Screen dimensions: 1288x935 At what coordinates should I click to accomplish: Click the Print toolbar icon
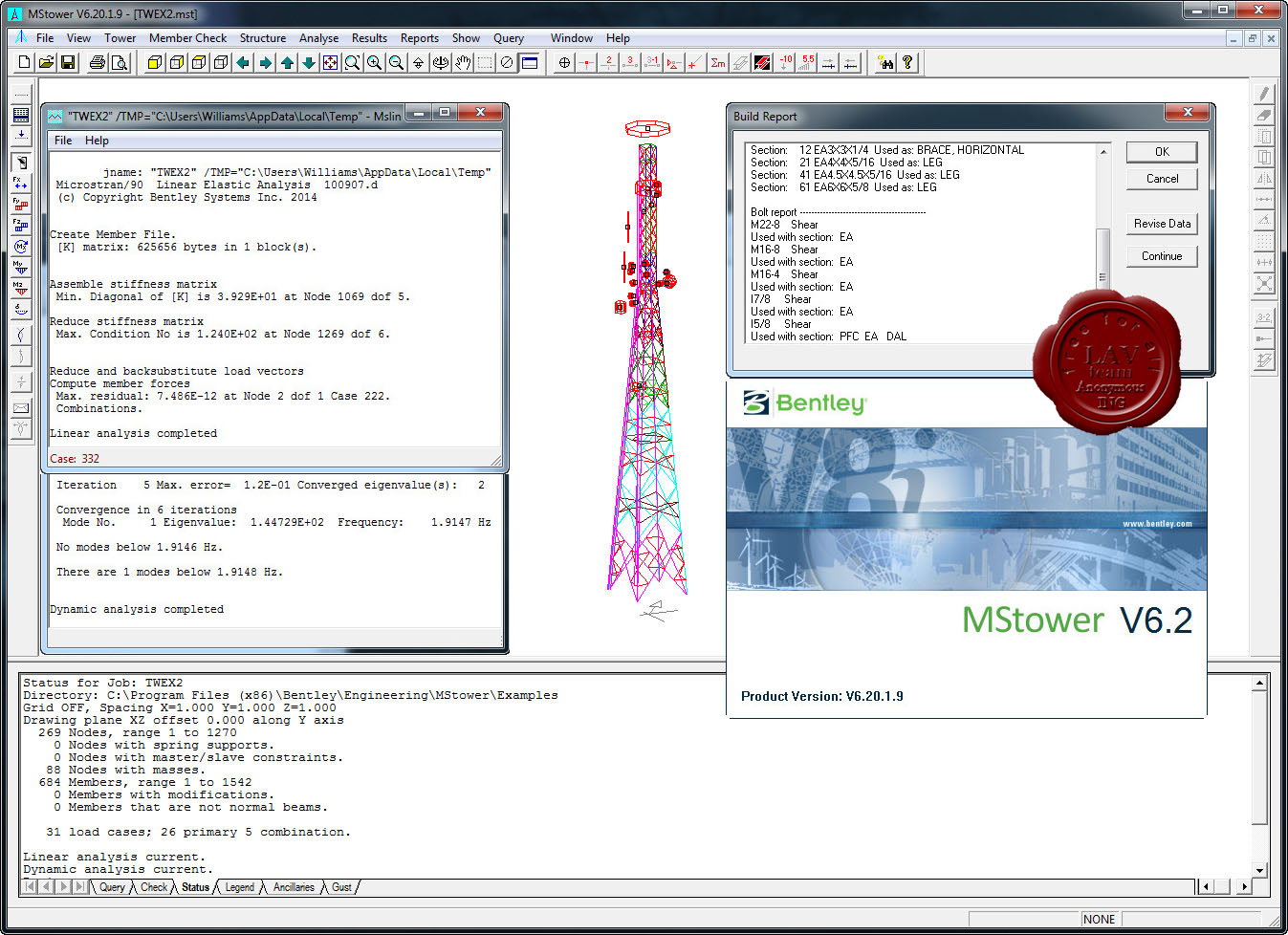(x=98, y=62)
